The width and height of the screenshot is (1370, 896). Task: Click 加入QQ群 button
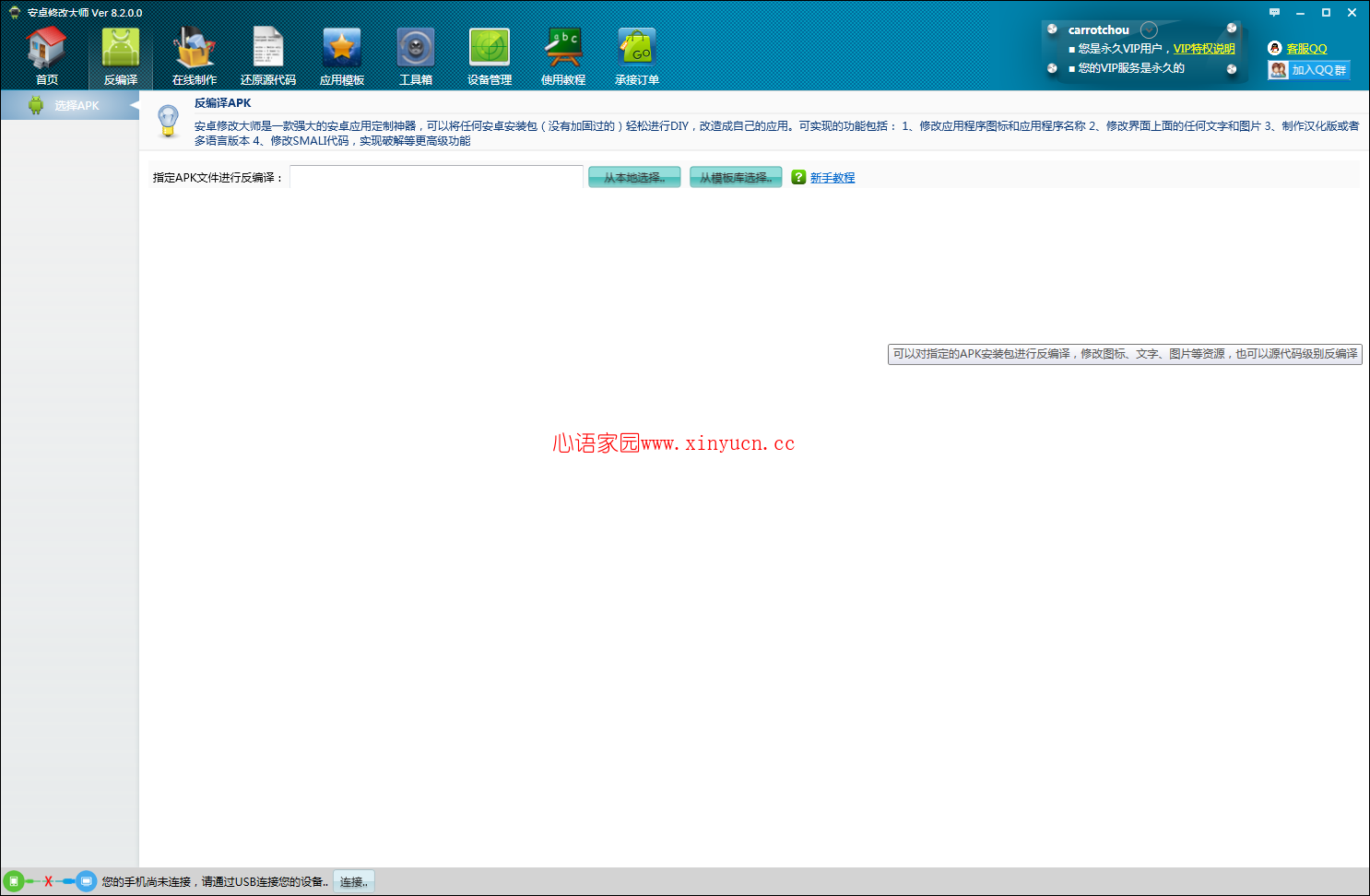(x=1309, y=70)
